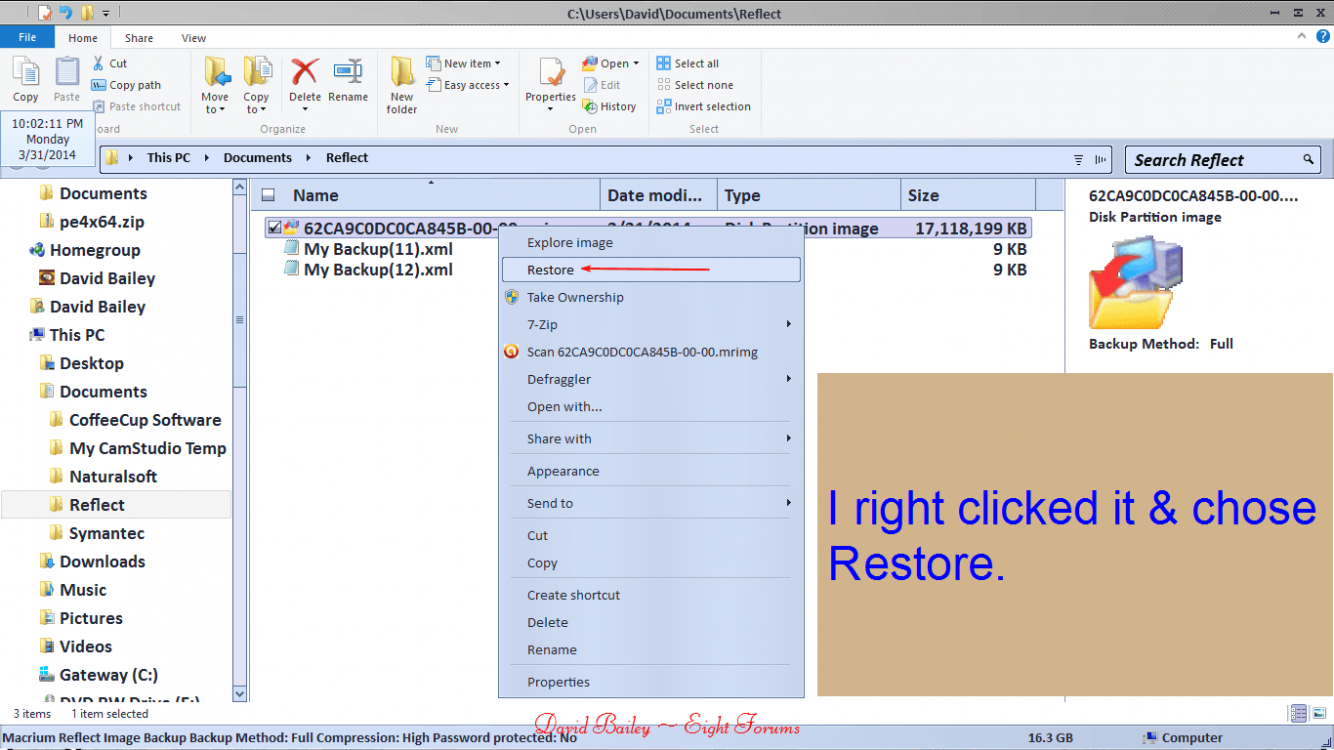
Task: Select the Symantec folder in tree
Action: (97, 533)
